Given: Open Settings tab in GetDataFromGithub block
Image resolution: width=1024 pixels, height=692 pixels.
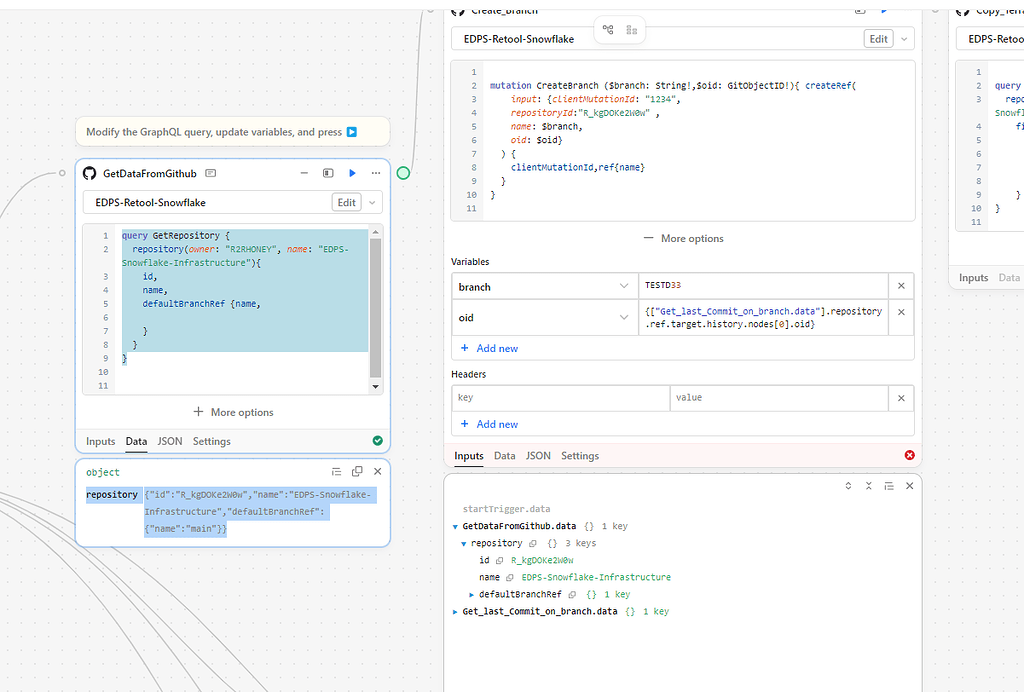Looking at the screenshot, I should click(x=212, y=441).
